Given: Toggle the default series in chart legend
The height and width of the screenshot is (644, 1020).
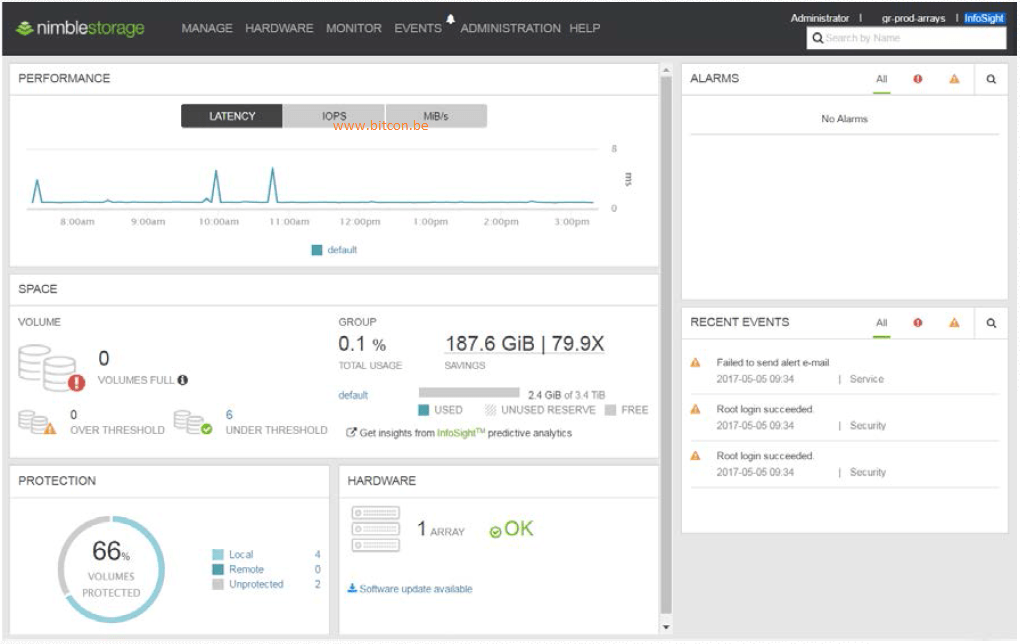Looking at the screenshot, I should point(334,250).
